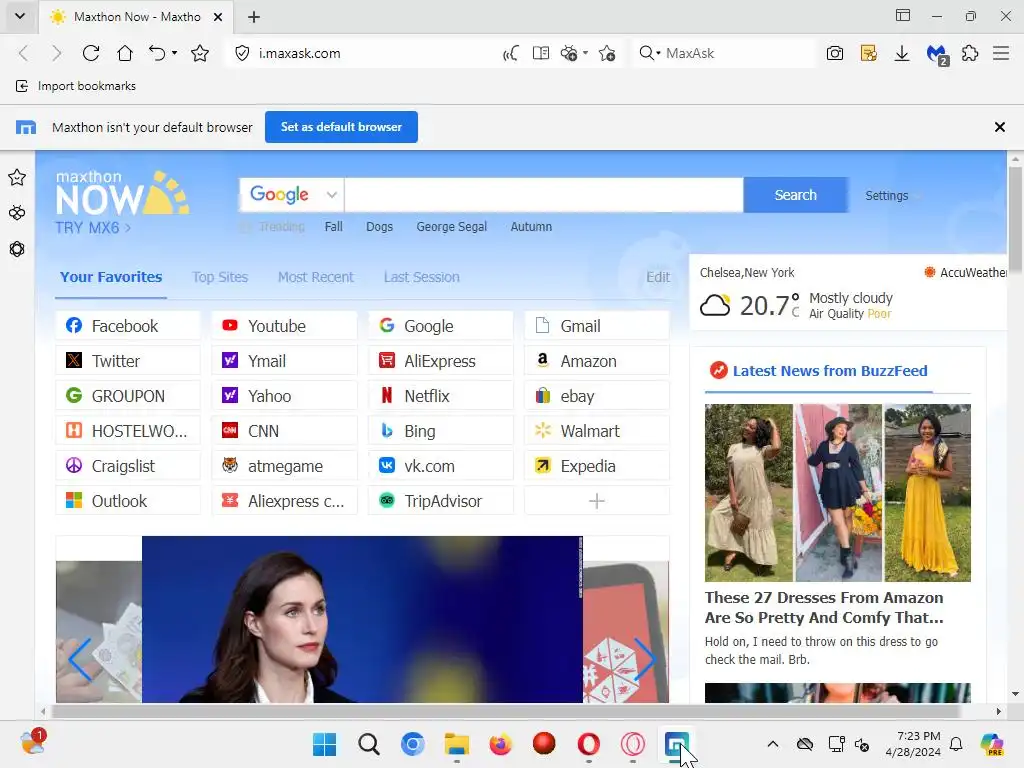Click the shield site security icon
Viewport: 1024px width, 768px height.
click(x=242, y=53)
